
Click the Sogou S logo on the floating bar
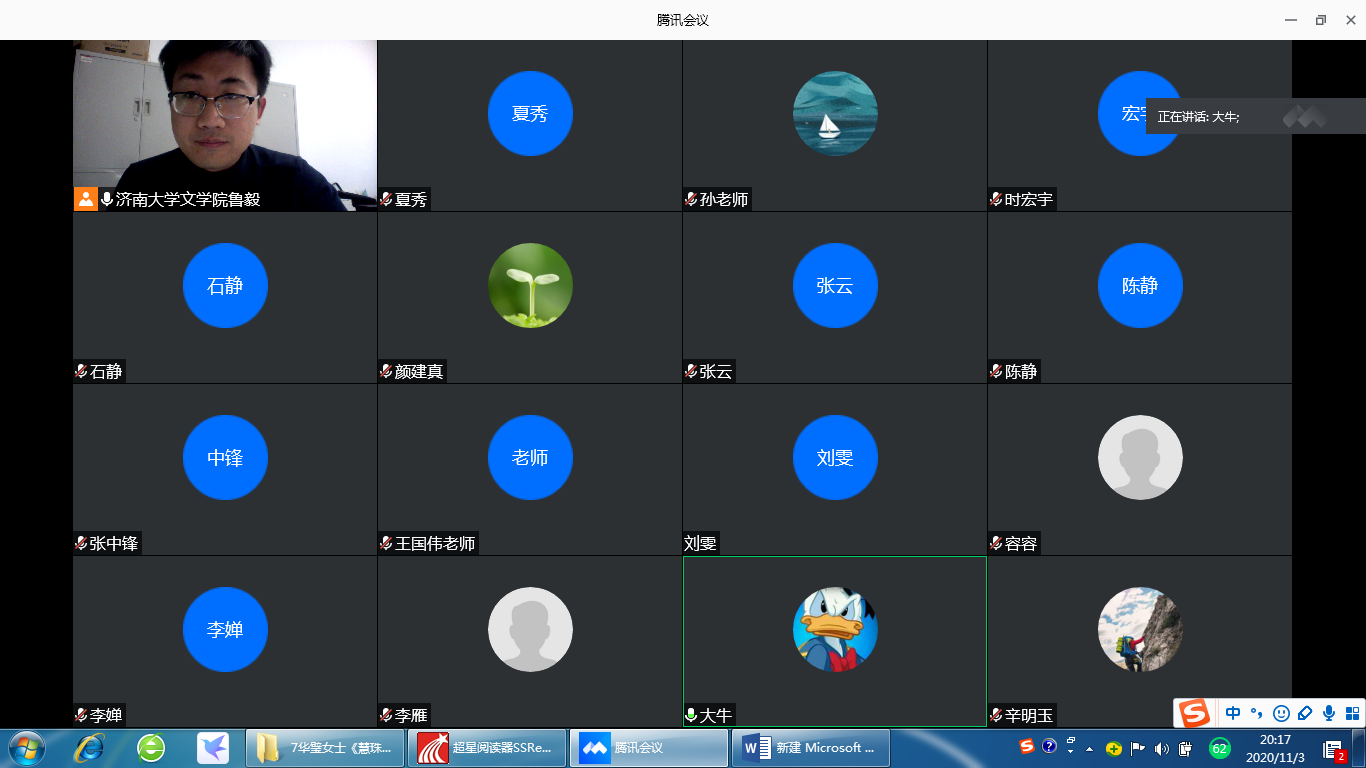click(1193, 713)
